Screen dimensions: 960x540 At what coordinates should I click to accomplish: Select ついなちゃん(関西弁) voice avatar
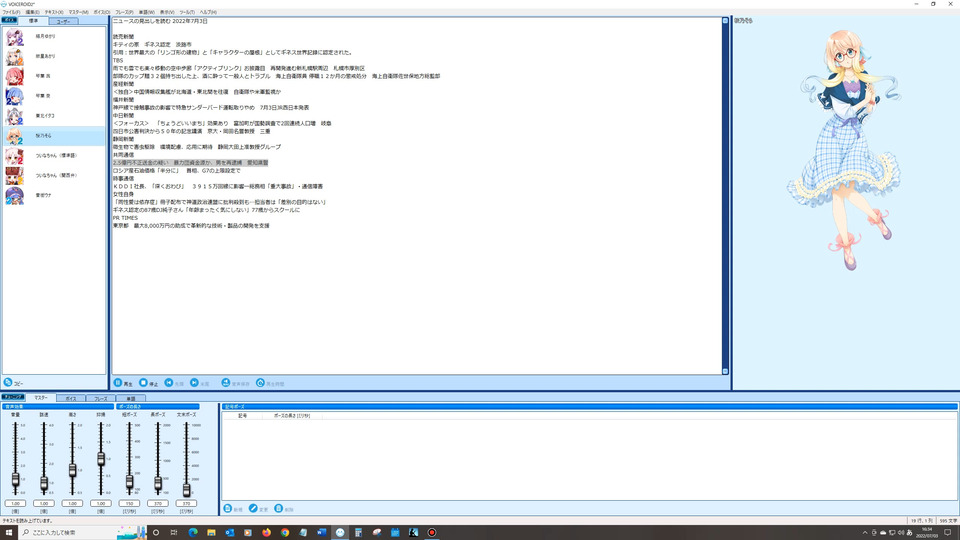pos(14,176)
